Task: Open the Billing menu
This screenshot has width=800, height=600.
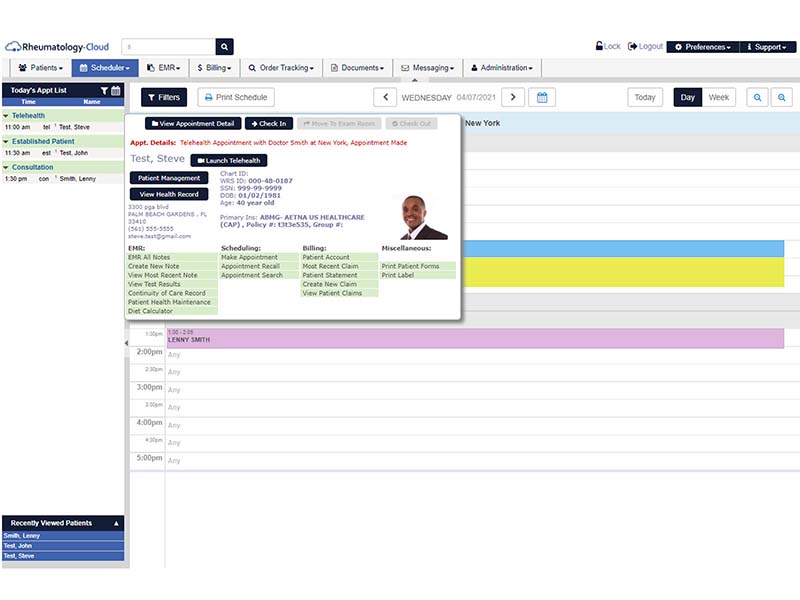Action: 214,67
